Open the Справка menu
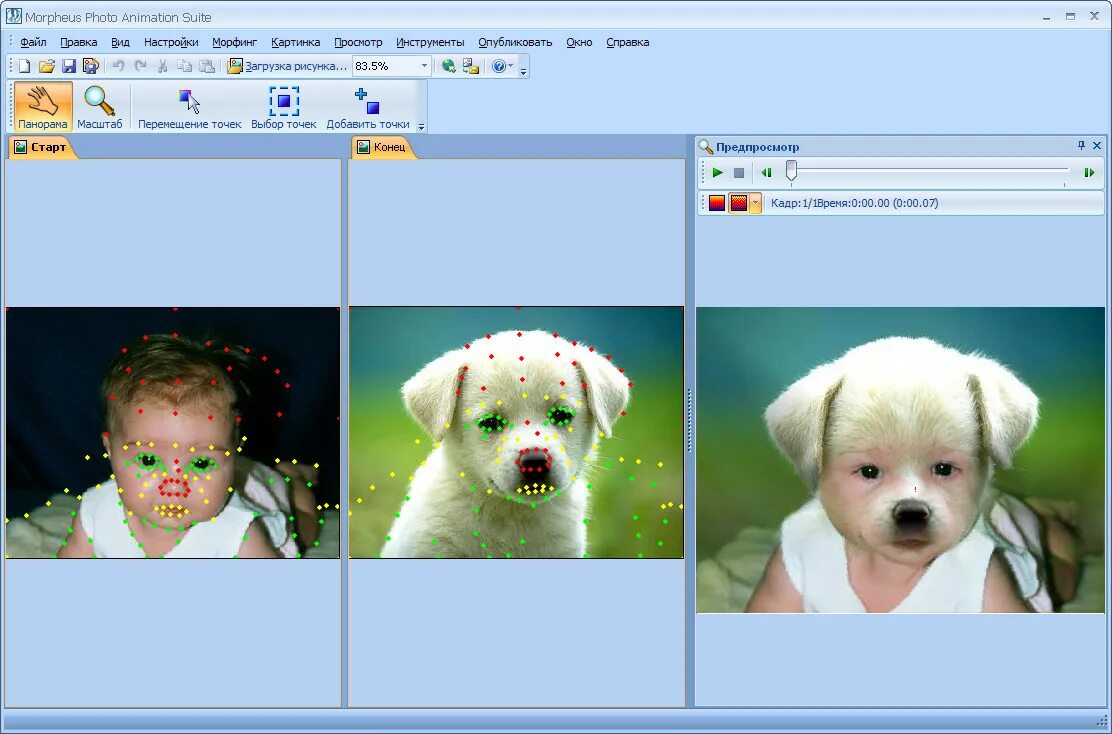This screenshot has height=734, width=1112. click(x=628, y=42)
